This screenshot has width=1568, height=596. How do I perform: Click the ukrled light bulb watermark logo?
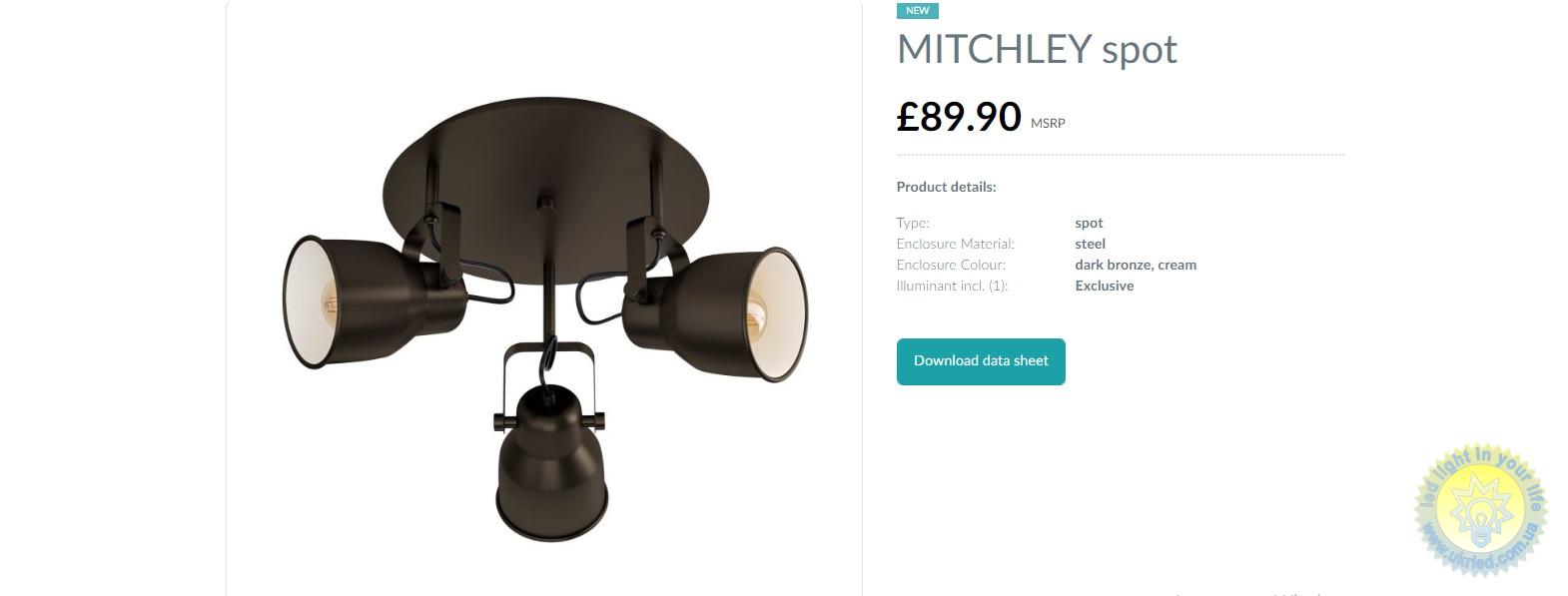coord(1481,509)
